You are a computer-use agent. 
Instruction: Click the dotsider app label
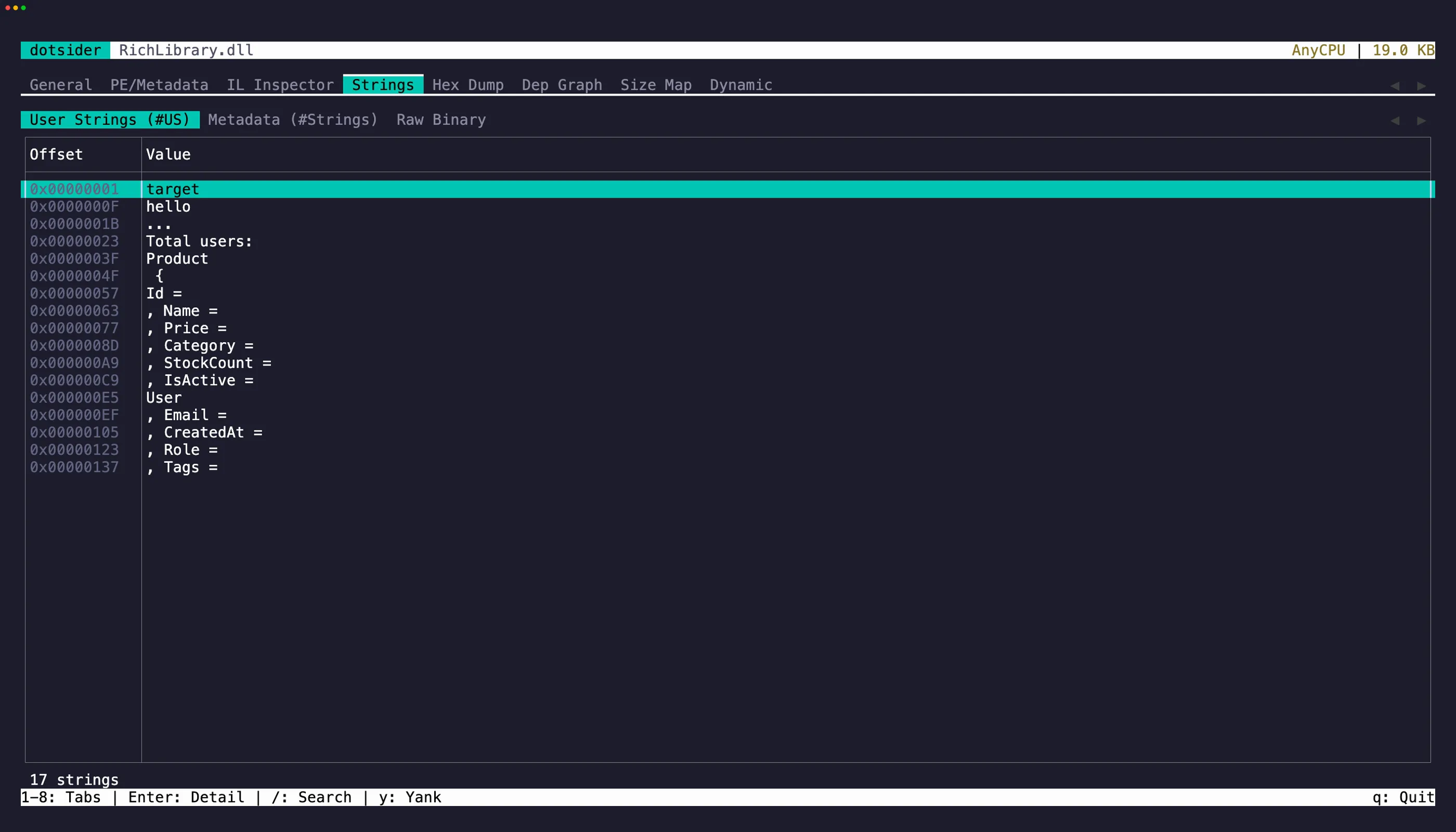point(65,50)
